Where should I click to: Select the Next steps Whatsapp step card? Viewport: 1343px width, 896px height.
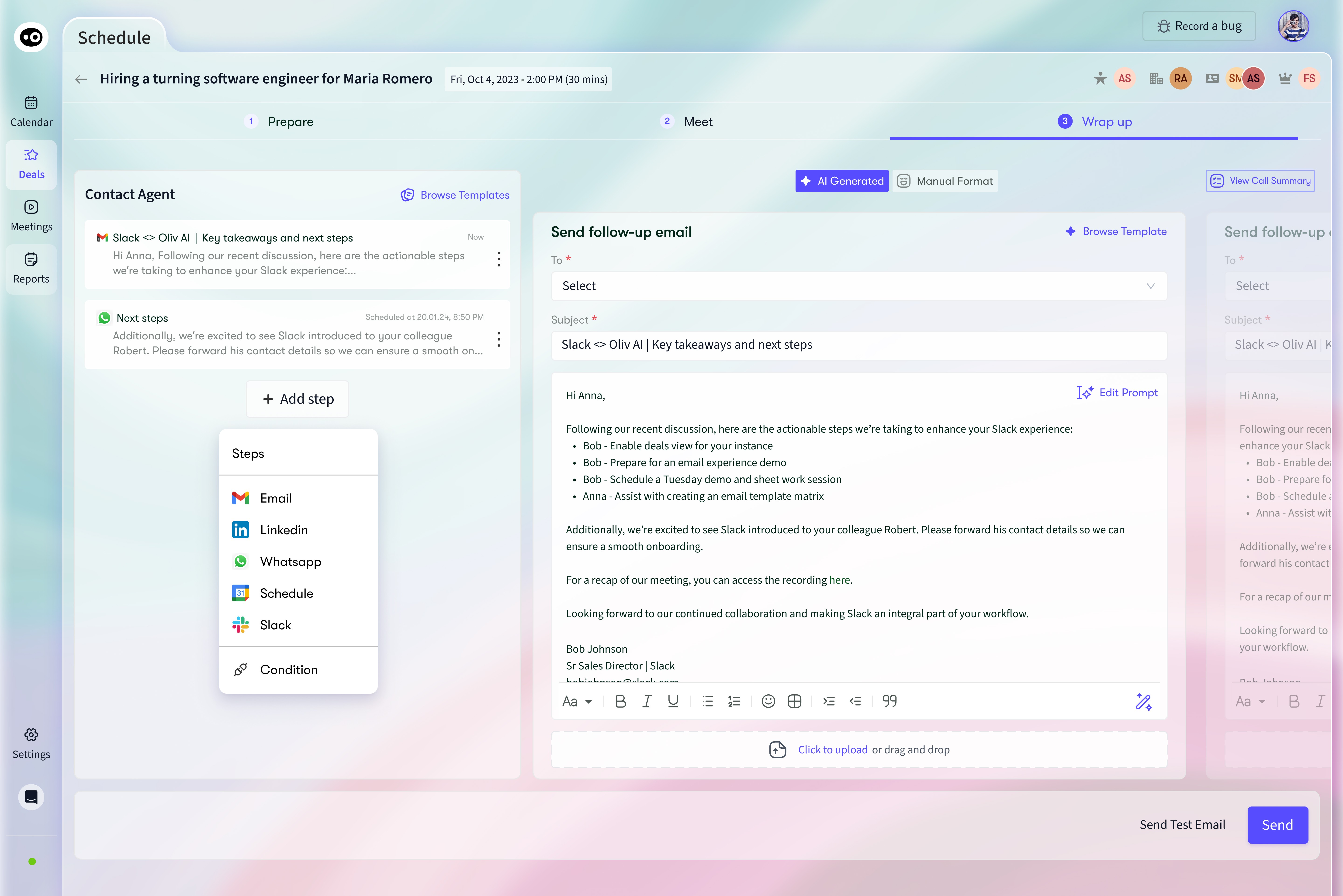(x=297, y=335)
